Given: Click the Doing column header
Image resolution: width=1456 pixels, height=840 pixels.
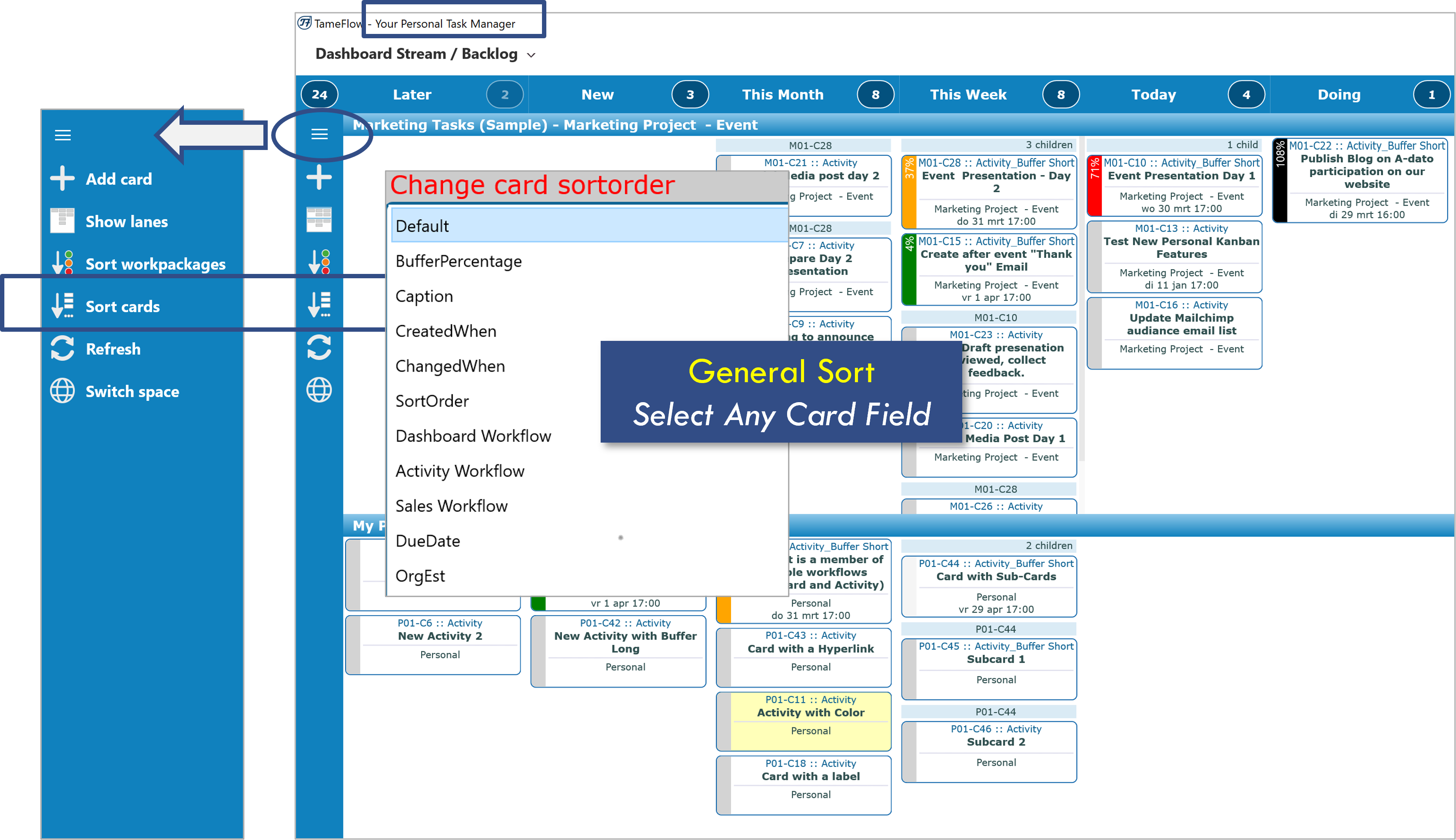Looking at the screenshot, I should [x=1338, y=95].
